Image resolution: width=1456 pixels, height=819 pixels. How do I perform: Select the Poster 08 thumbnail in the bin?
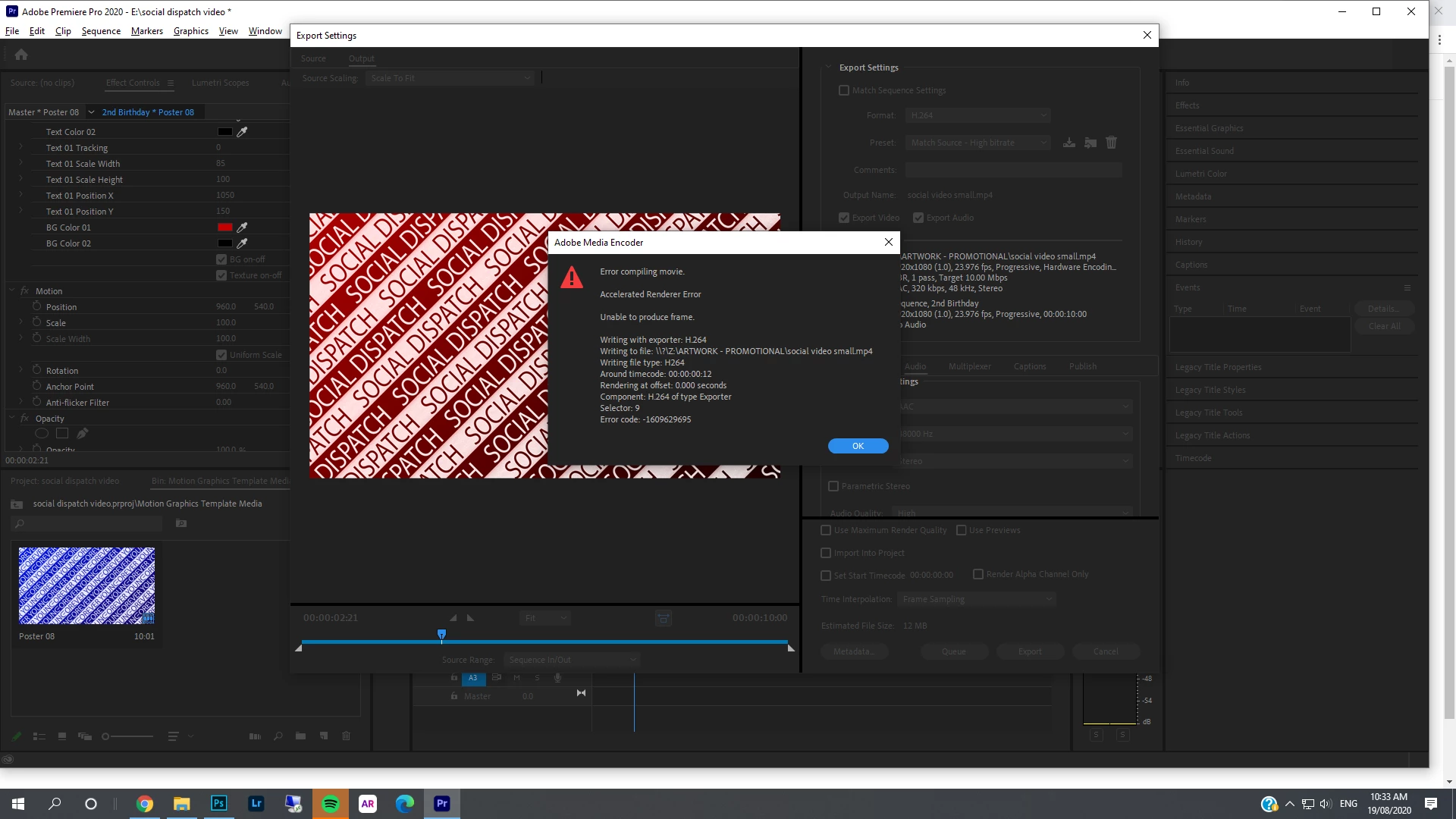[x=86, y=585]
